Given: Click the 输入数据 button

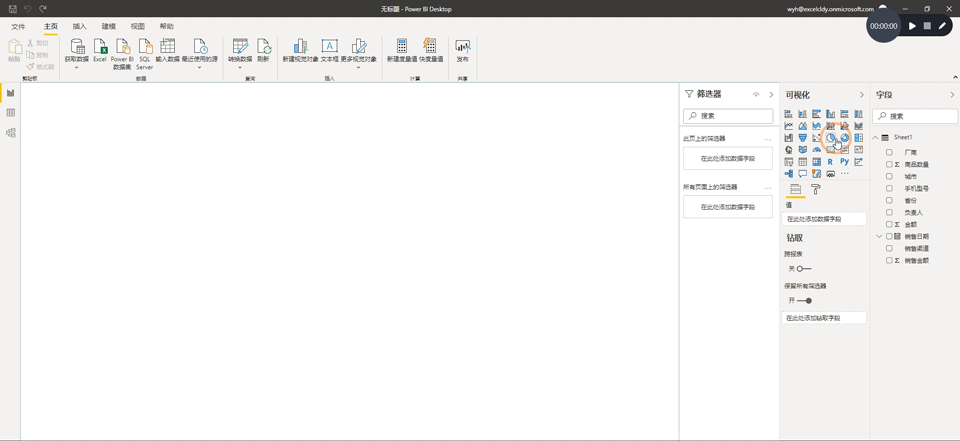Looking at the screenshot, I should click(x=167, y=50).
